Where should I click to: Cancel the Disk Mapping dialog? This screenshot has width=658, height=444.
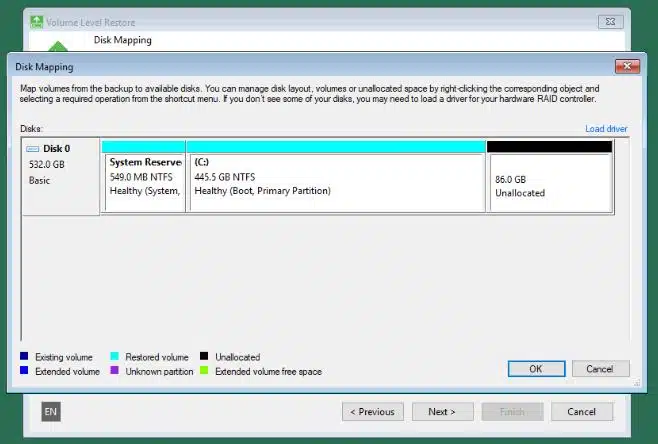[x=600, y=368]
